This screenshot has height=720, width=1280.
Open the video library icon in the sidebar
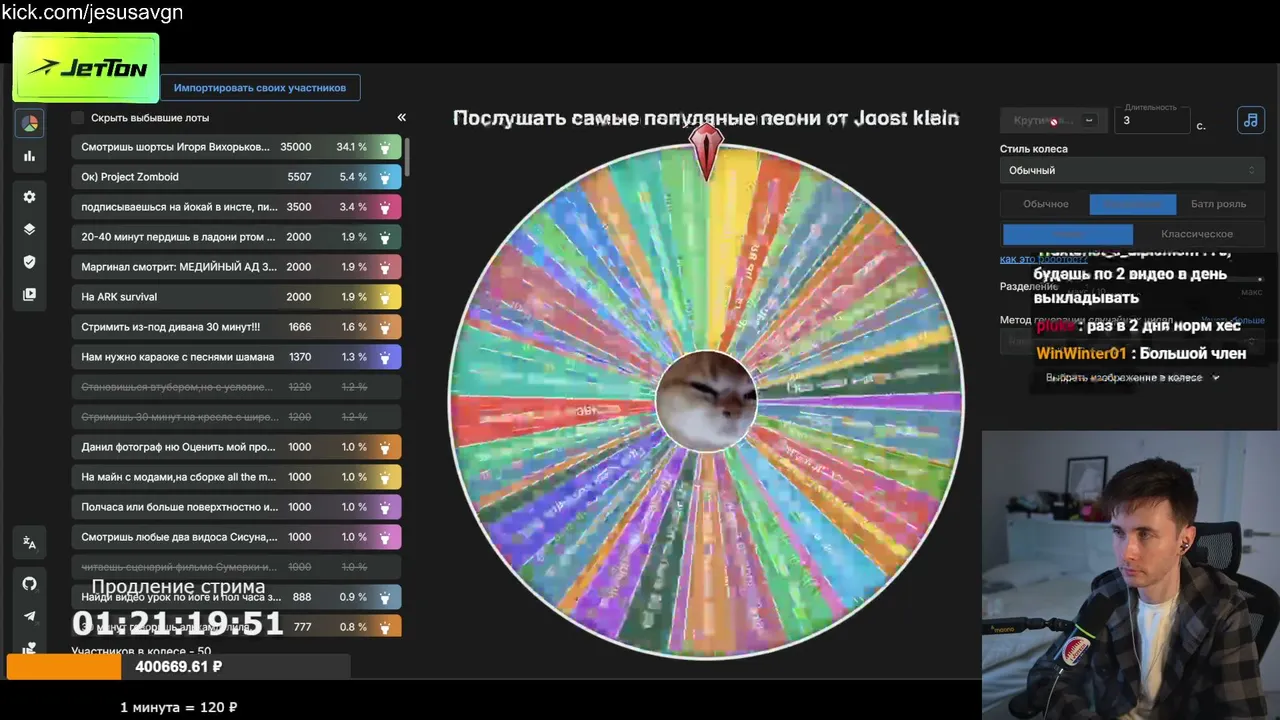[30, 295]
